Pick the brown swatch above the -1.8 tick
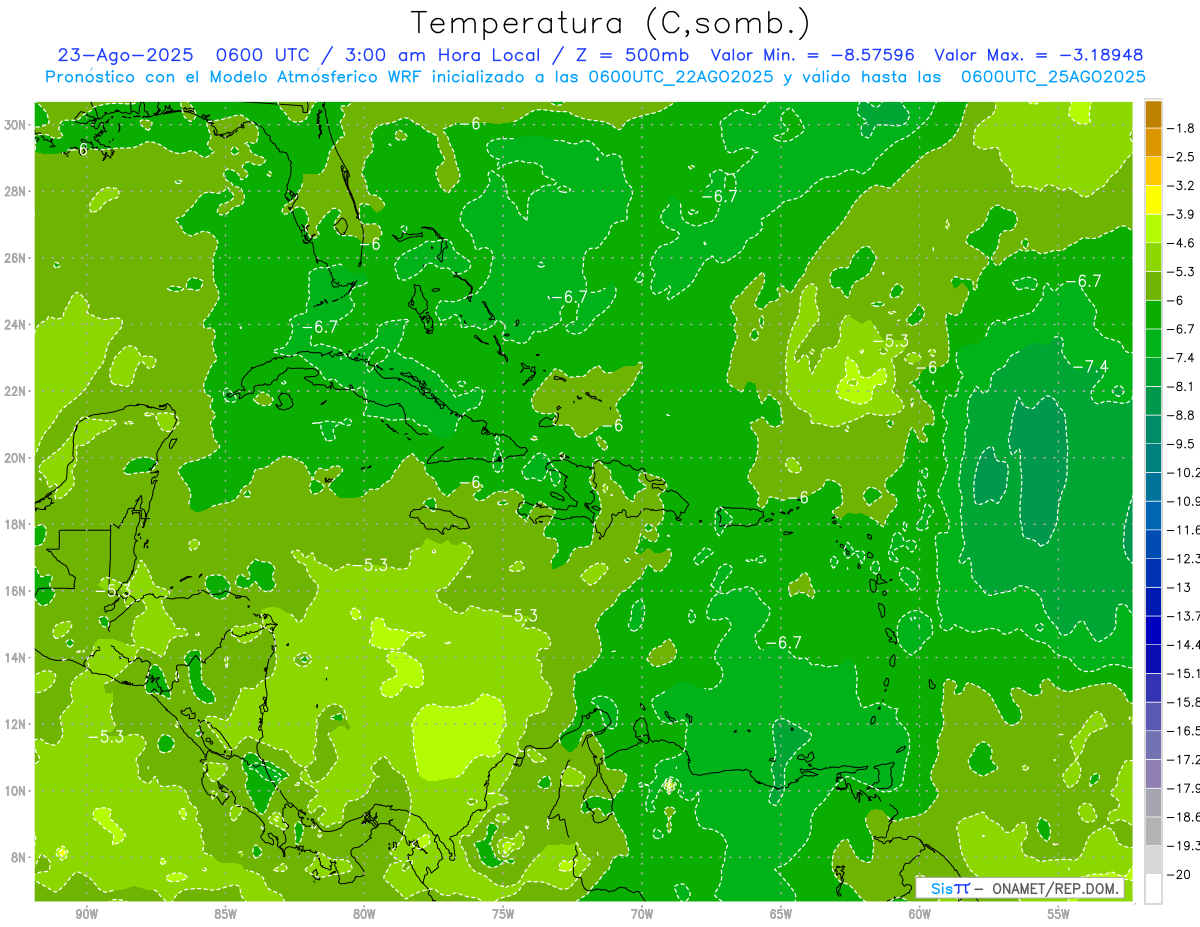The width and height of the screenshot is (1200, 927). tap(1153, 114)
